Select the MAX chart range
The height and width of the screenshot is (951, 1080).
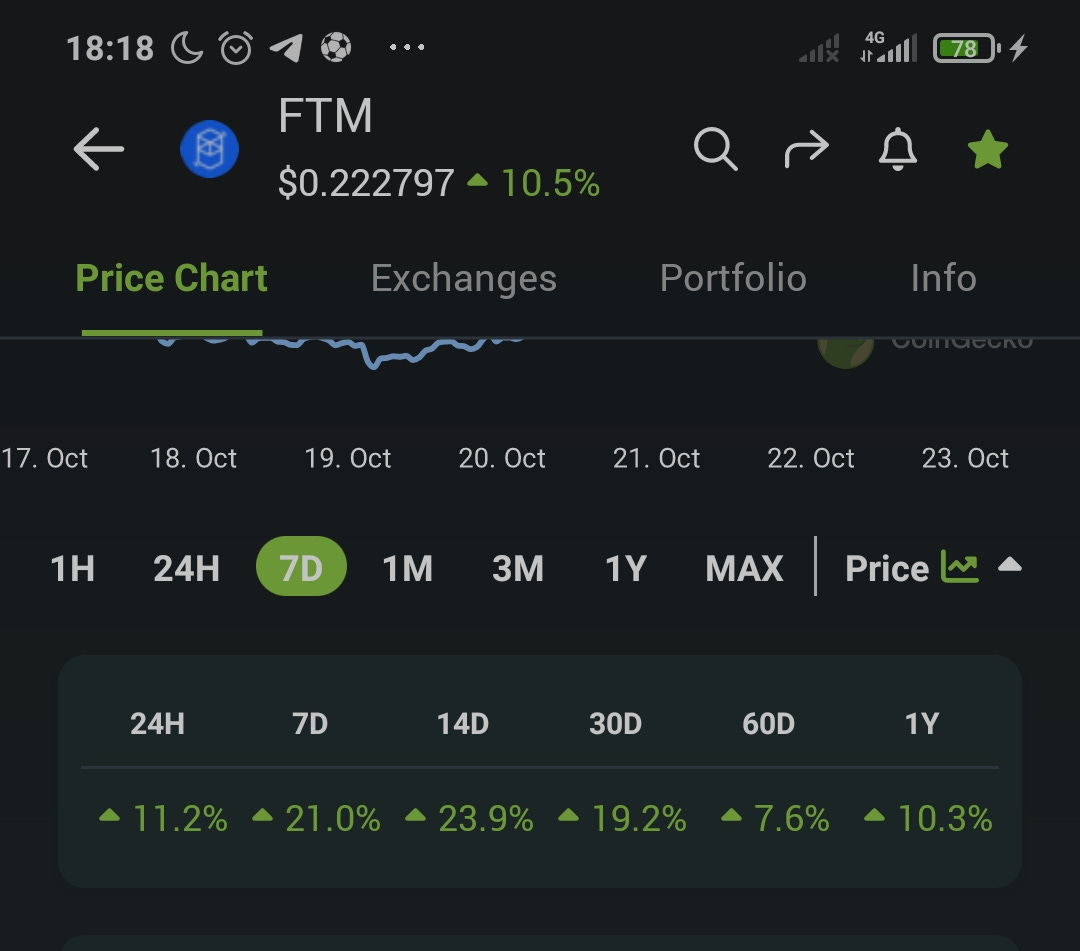click(x=744, y=569)
